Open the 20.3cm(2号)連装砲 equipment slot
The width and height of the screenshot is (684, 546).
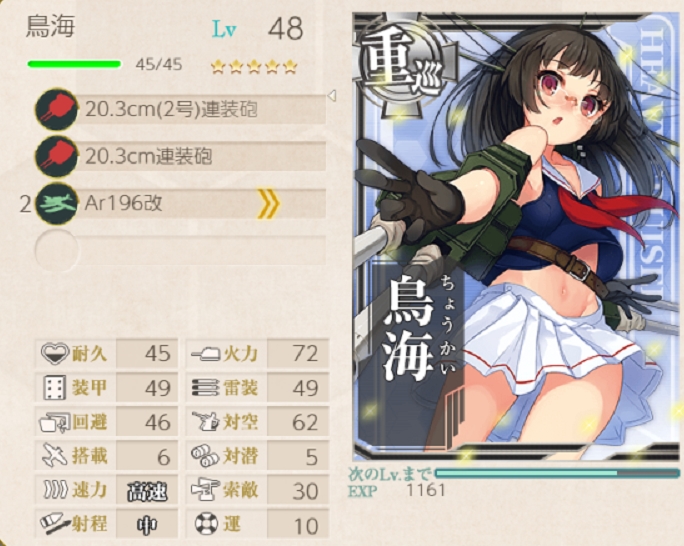(181, 109)
